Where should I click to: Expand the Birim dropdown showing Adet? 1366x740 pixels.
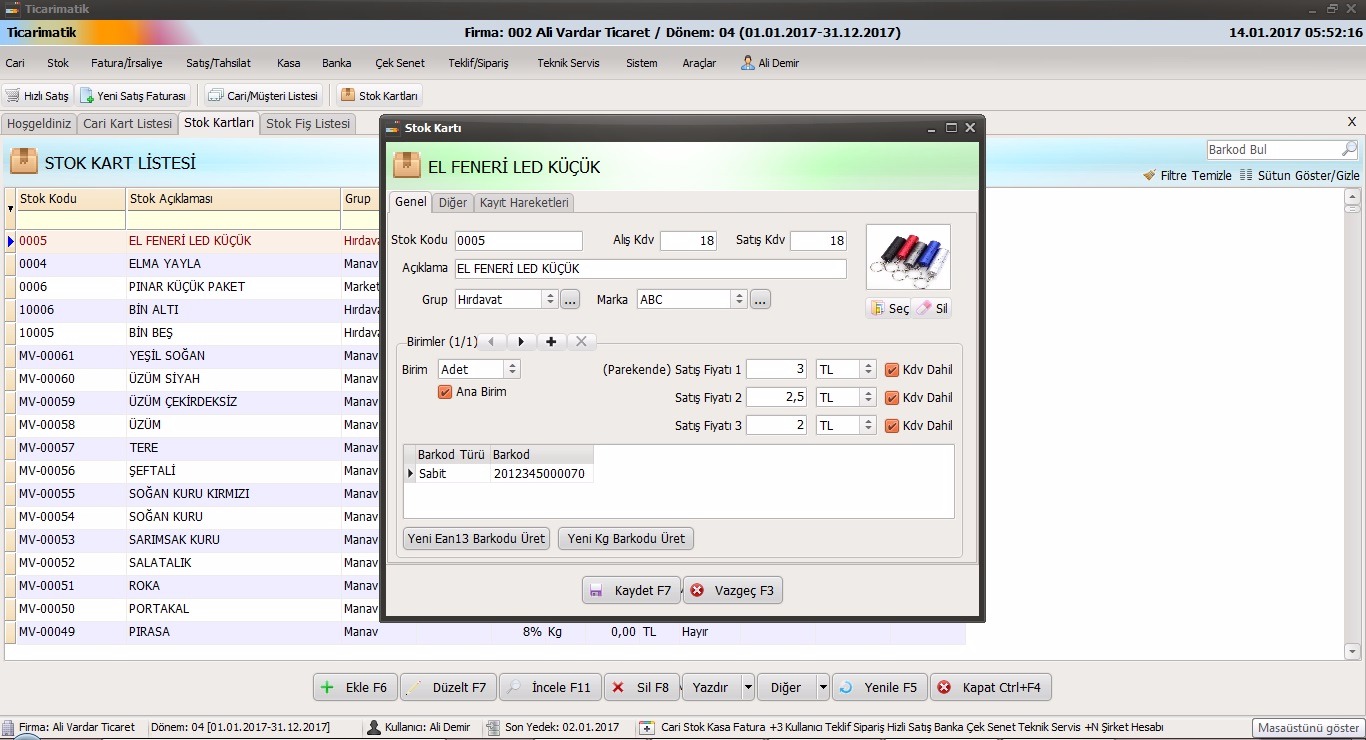coord(511,370)
